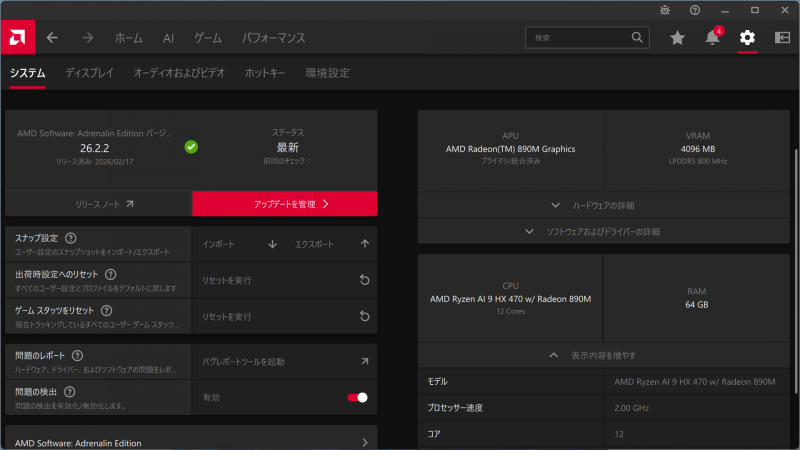This screenshot has width=800, height=450.
Task: Switch to the ホットキー tab
Action: click(x=265, y=73)
